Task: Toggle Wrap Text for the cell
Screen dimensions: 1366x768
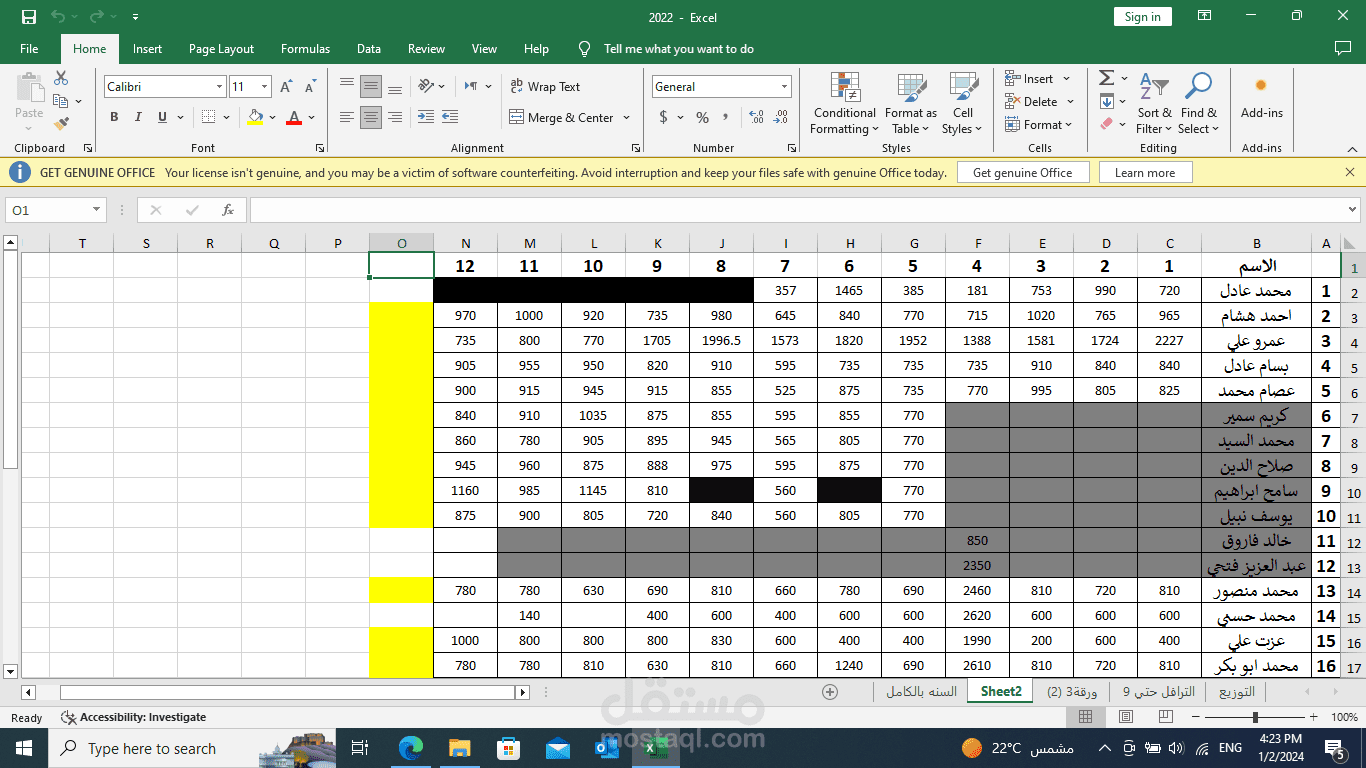Action: pyautogui.click(x=545, y=87)
